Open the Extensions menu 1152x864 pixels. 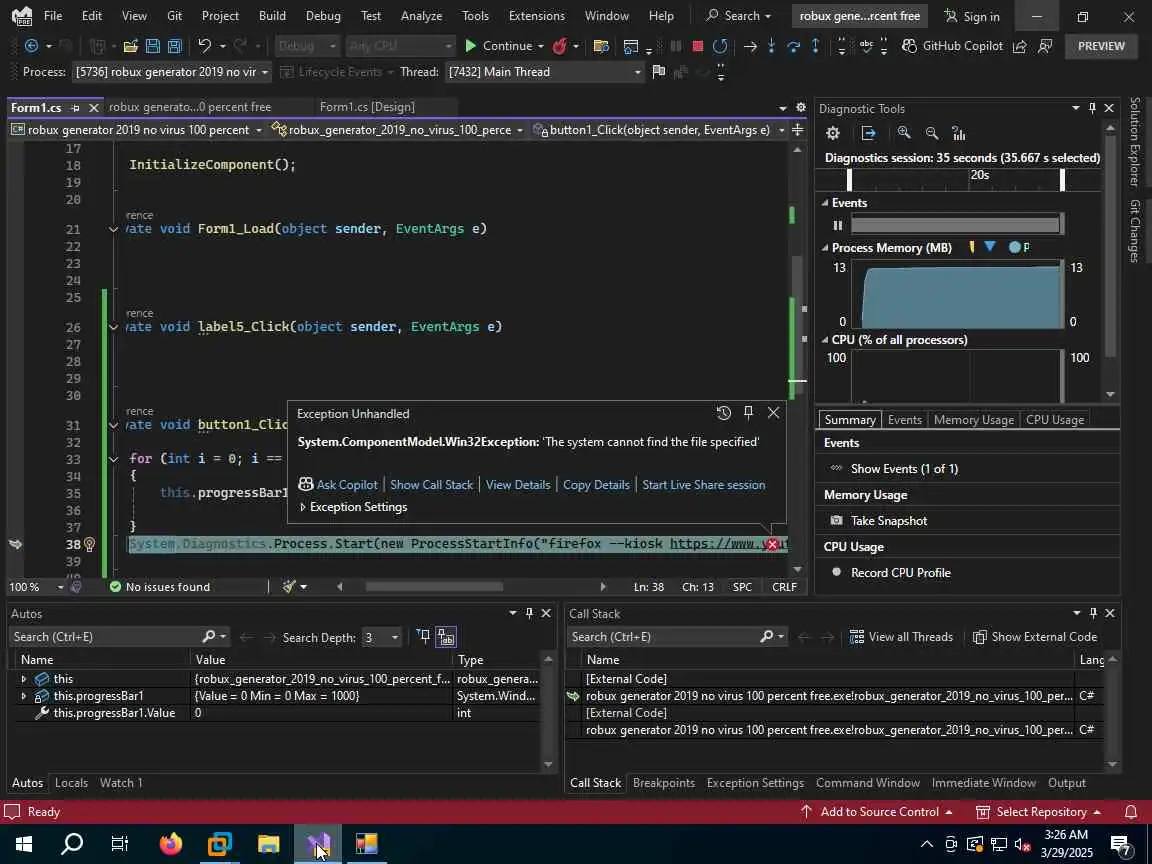click(x=536, y=15)
